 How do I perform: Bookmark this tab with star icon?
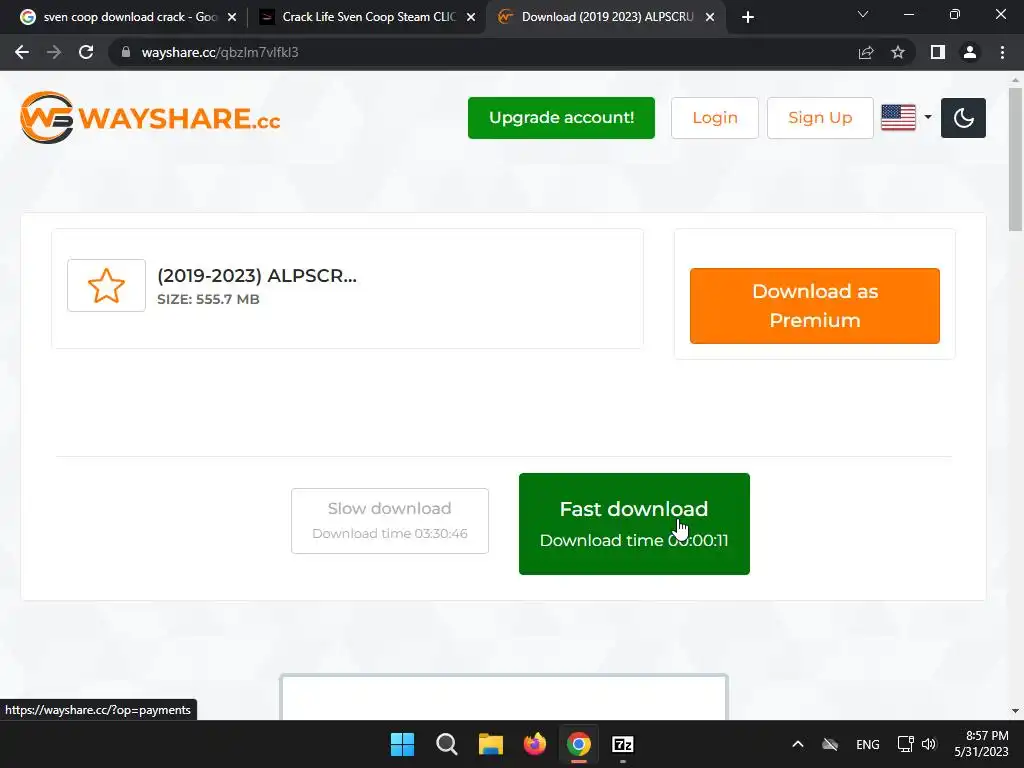[x=898, y=52]
